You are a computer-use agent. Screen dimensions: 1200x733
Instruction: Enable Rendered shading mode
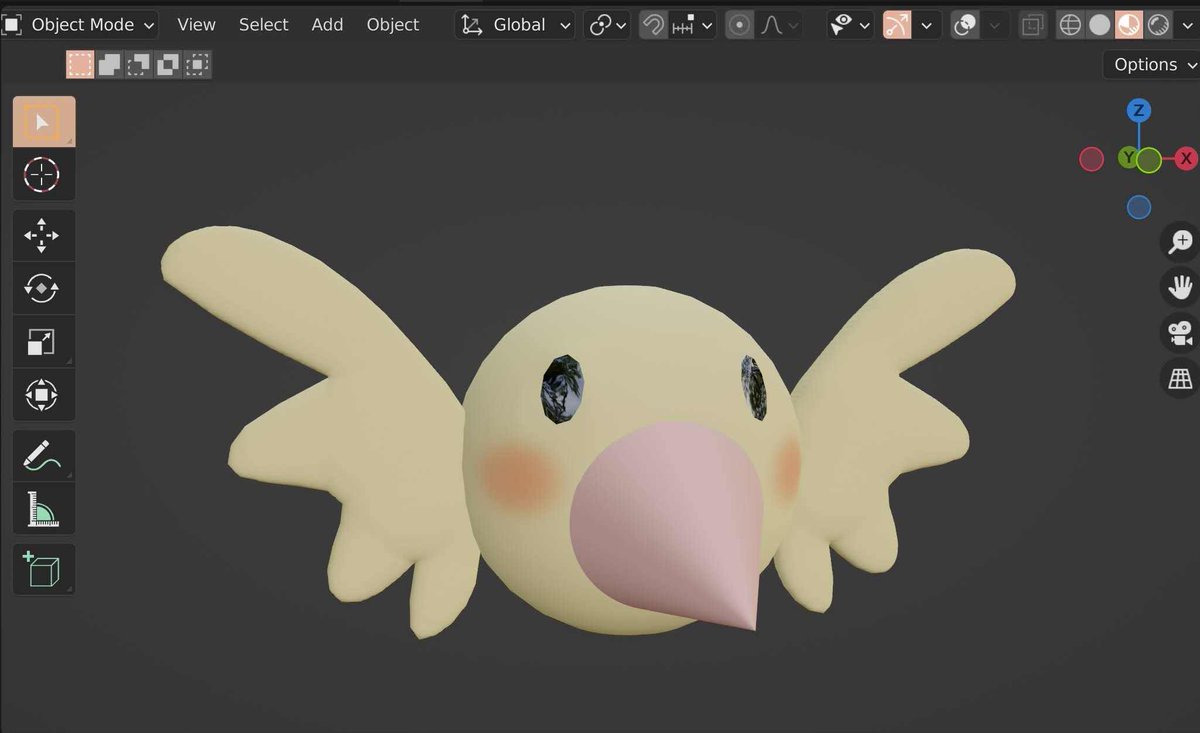(x=1158, y=25)
